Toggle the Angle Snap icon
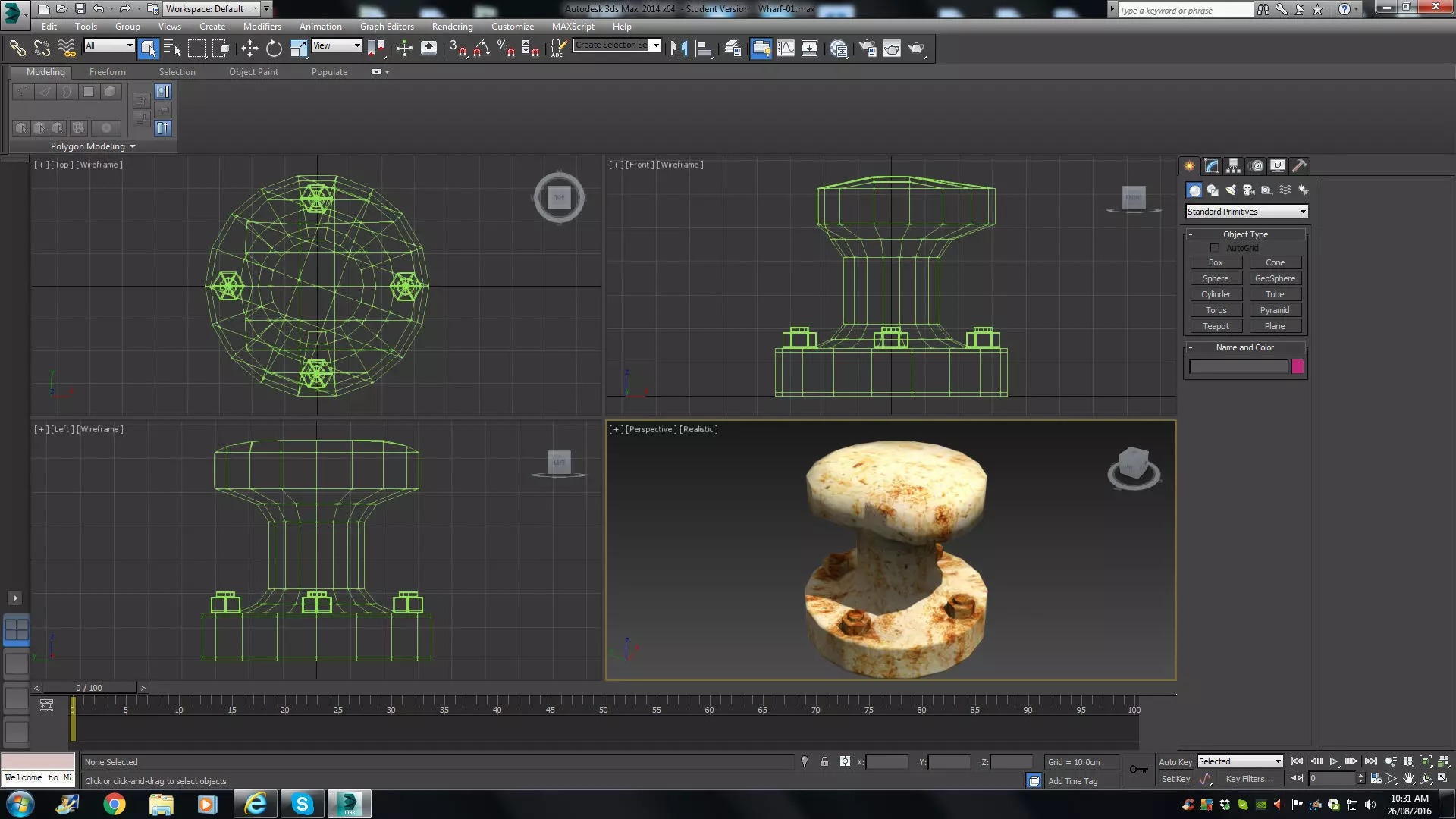This screenshot has height=819, width=1456. (482, 49)
